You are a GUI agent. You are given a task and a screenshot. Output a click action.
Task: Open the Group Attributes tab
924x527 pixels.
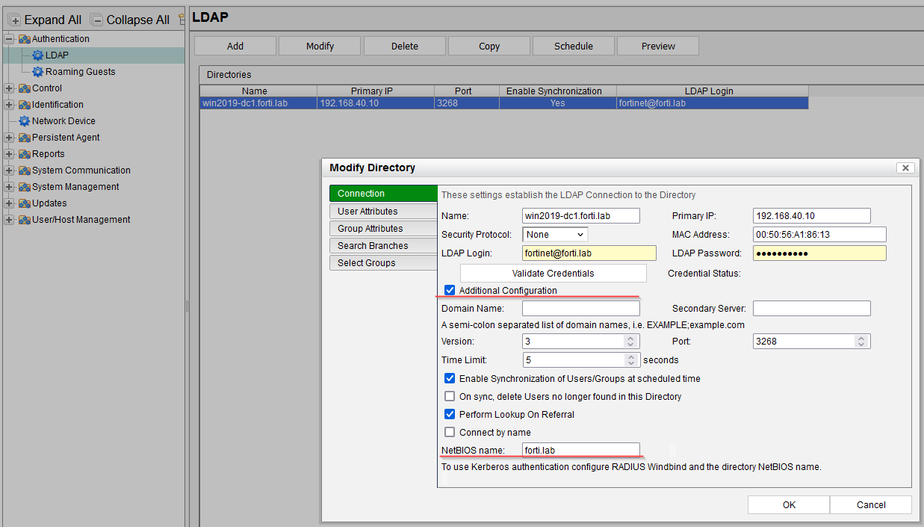[383, 228]
